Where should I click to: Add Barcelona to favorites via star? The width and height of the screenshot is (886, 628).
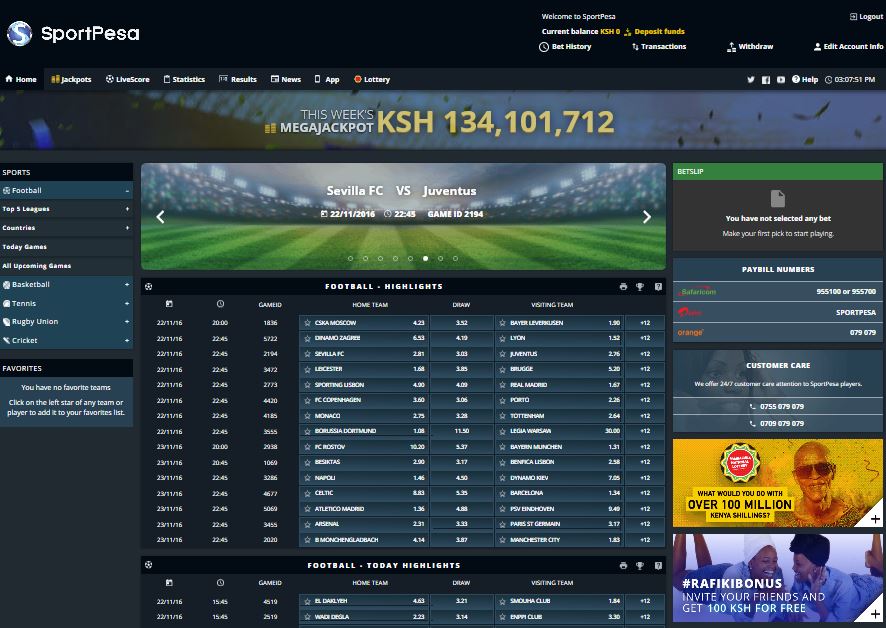tap(502, 493)
